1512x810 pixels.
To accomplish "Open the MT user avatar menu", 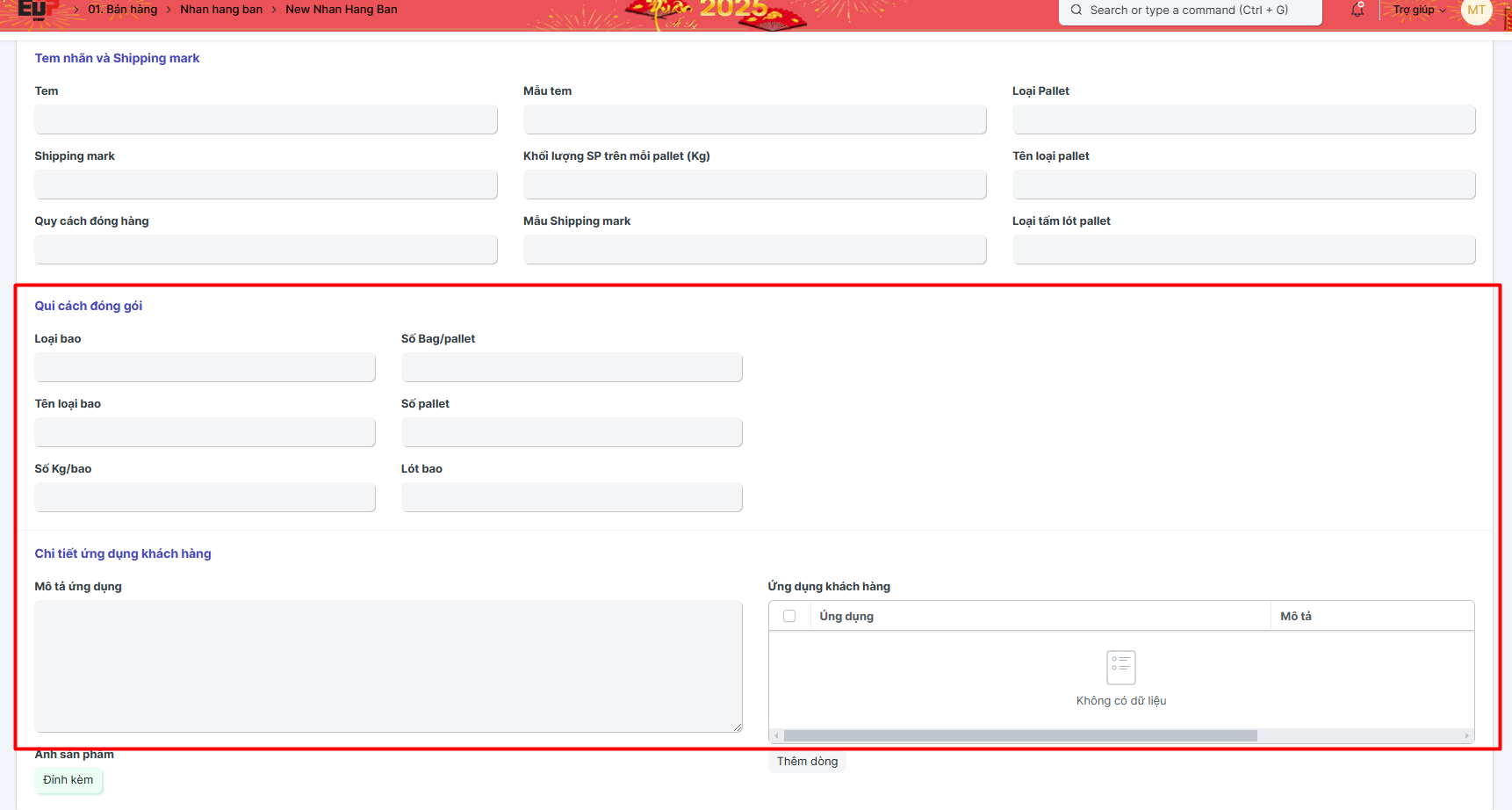I will coord(1476,11).
